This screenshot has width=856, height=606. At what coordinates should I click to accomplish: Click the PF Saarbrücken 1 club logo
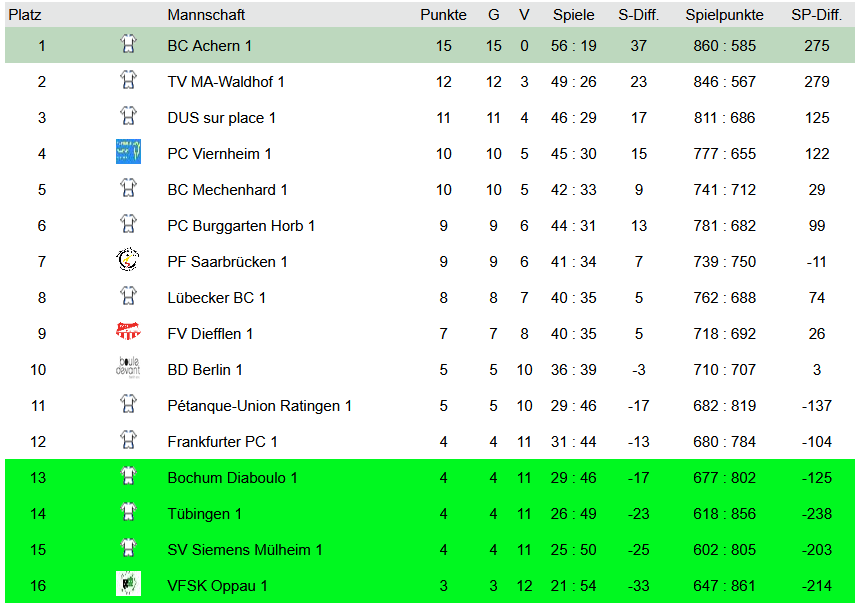(x=128, y=259)
